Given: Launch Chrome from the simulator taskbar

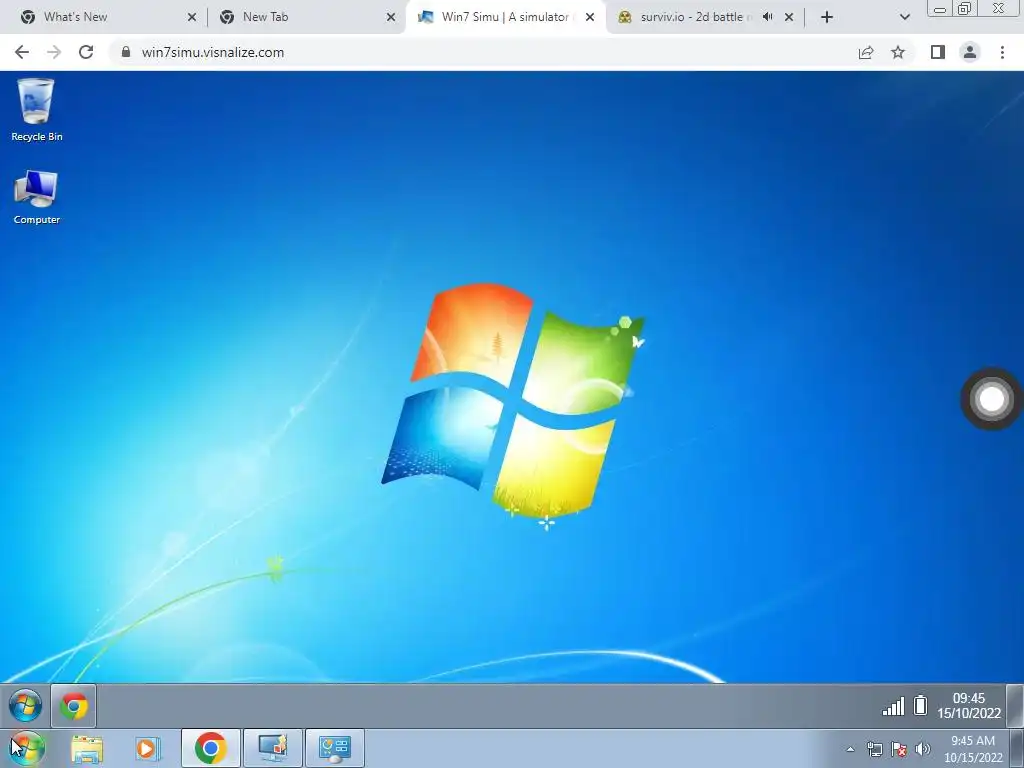Looking at the screenshot, I should click(x=74, y=706).
